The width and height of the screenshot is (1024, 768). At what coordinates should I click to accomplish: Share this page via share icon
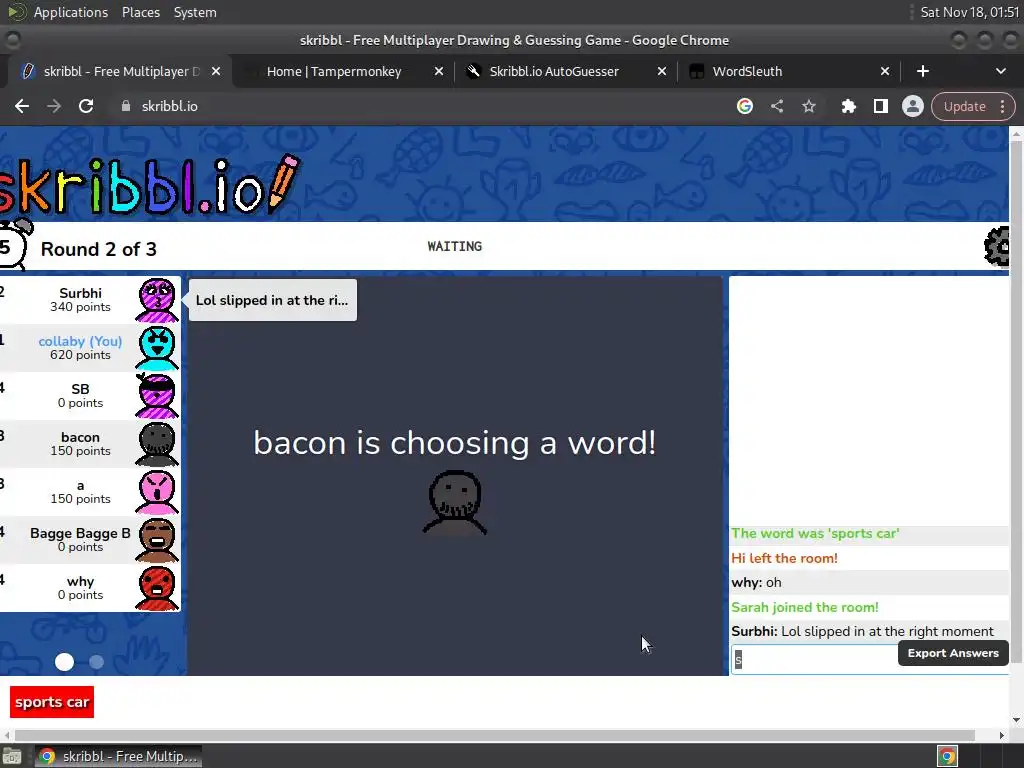click(x=776, y=106)
